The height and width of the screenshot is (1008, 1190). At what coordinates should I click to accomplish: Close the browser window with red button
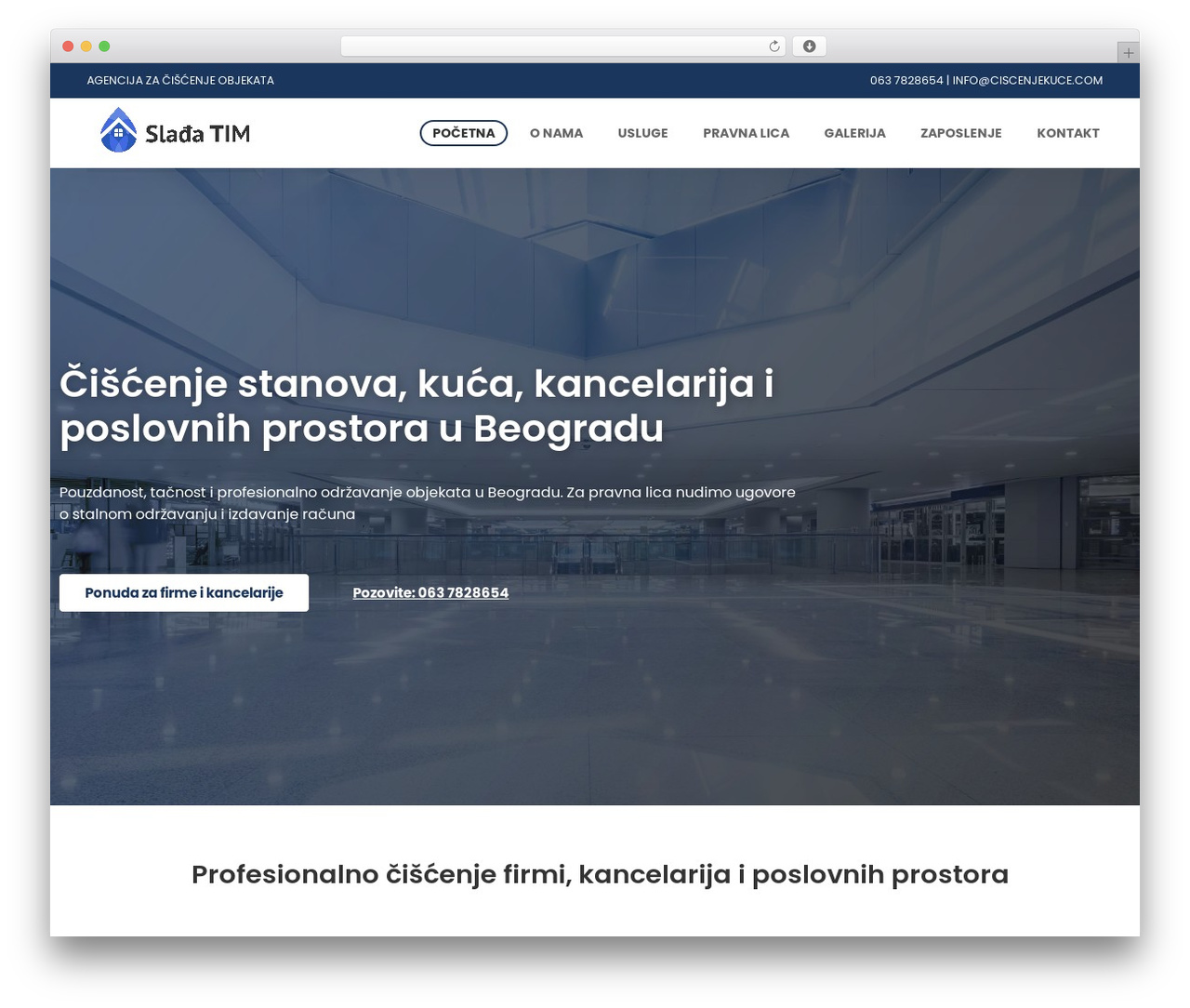68,46
